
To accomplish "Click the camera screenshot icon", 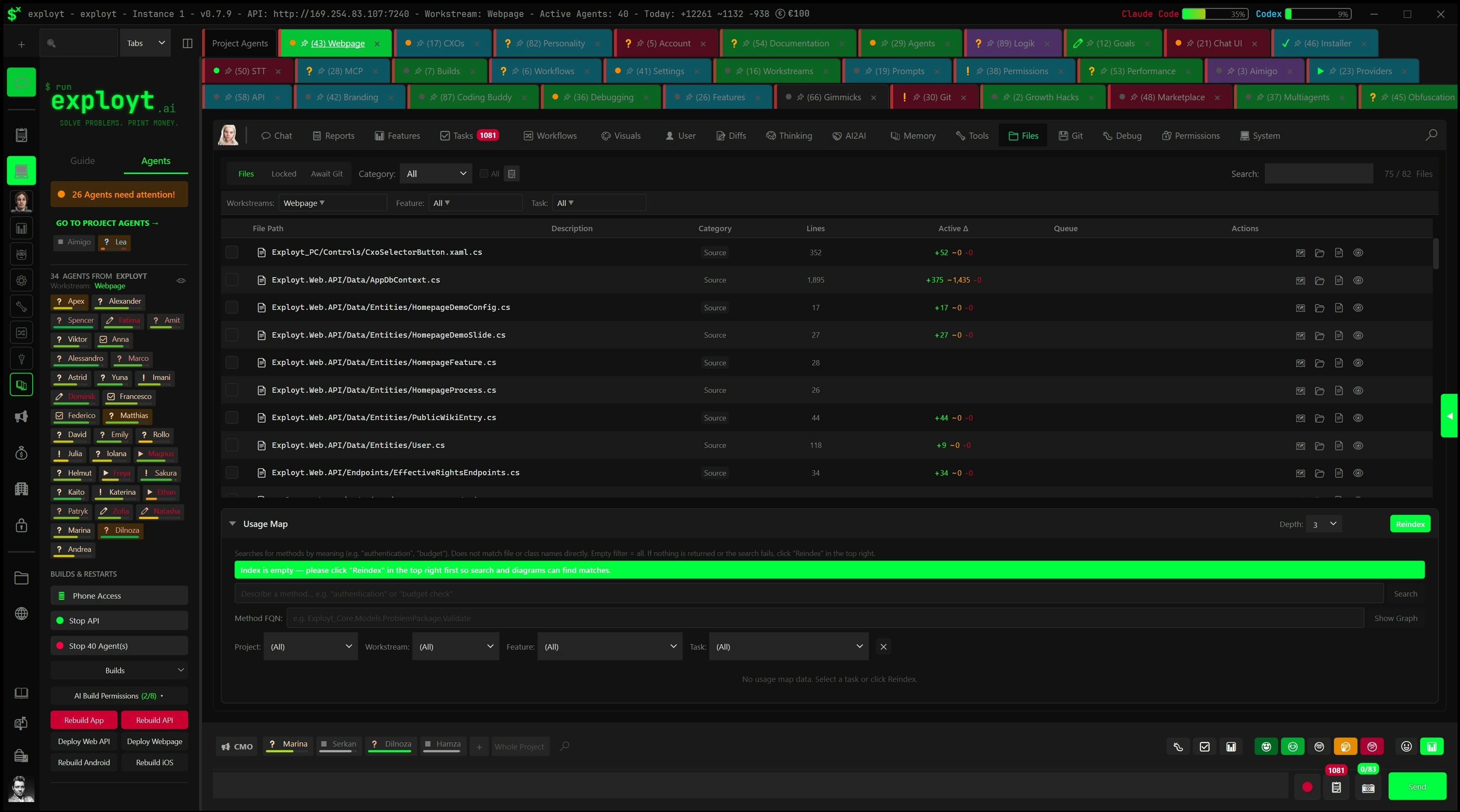I will [1368, 788].
